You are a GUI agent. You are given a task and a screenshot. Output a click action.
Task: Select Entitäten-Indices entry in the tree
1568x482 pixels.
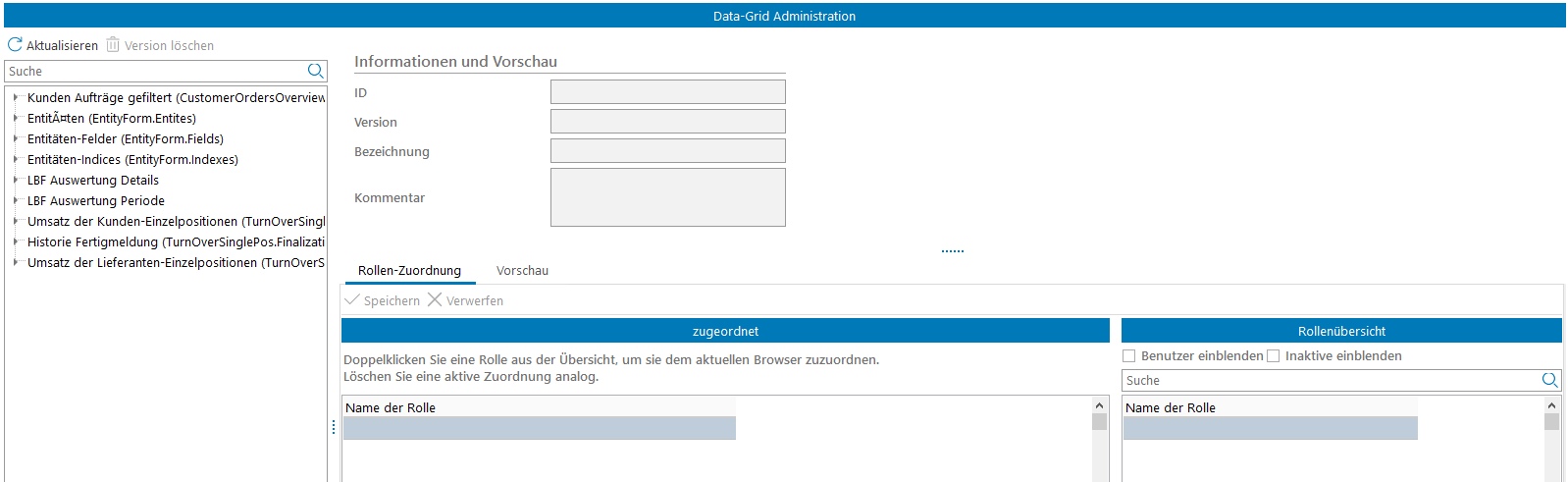coord(132,160)
